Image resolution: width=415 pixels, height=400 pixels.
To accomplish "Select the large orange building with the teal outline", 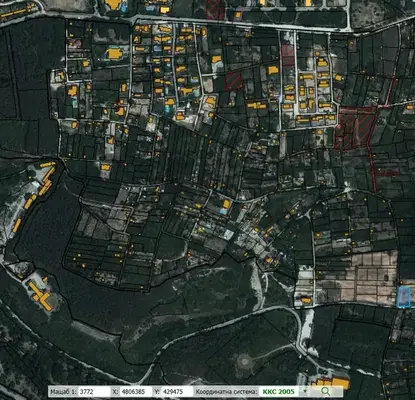I will click(114, 53).
